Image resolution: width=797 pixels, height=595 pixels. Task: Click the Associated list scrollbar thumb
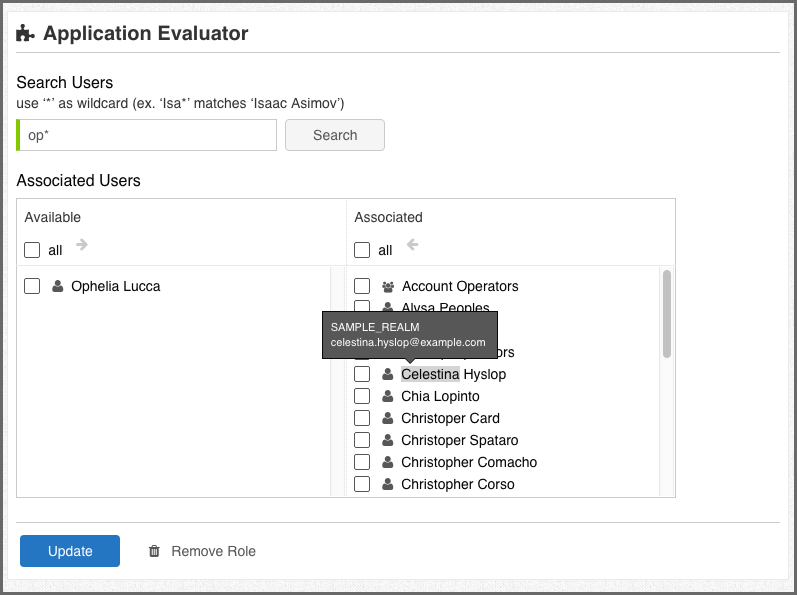coord(667,313)
